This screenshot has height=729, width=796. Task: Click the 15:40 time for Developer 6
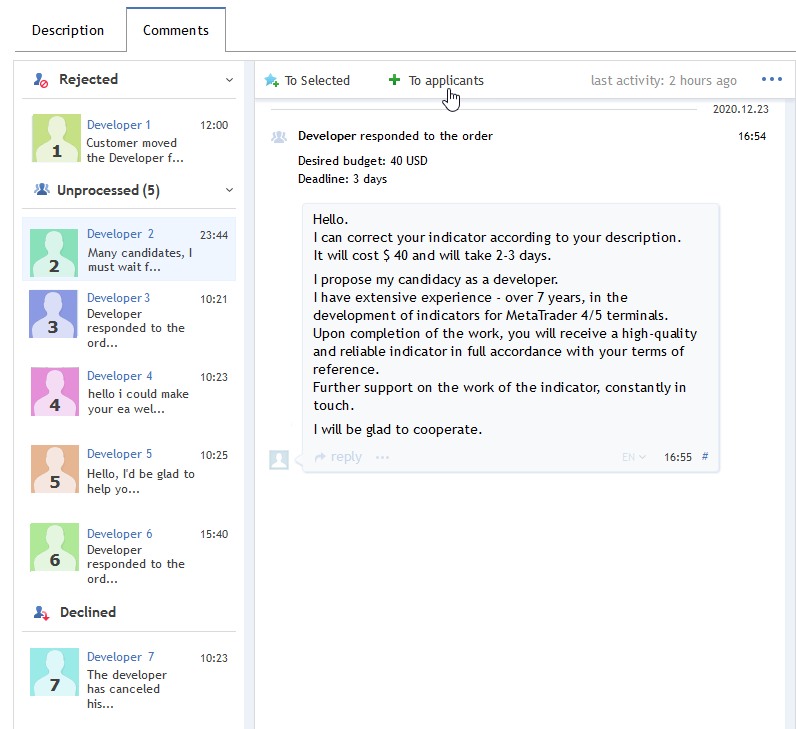tap(214, 534)
